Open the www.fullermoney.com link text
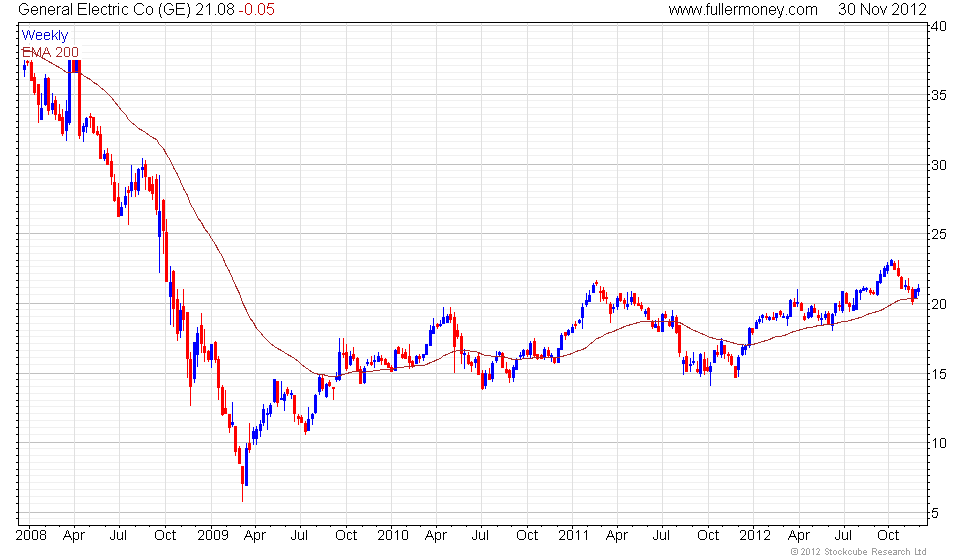Image resolution: width=980 pixels, height=560 pixels. [743, 9]
